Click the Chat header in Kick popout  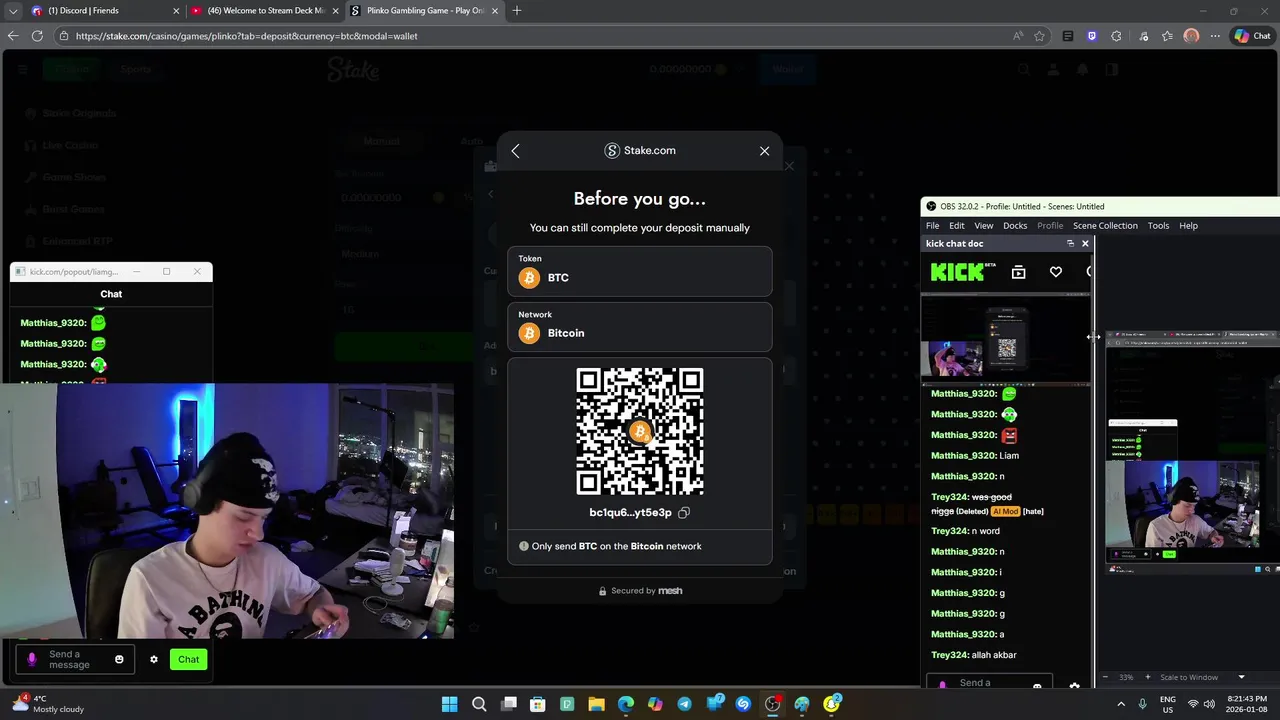(x=111, y=294)
